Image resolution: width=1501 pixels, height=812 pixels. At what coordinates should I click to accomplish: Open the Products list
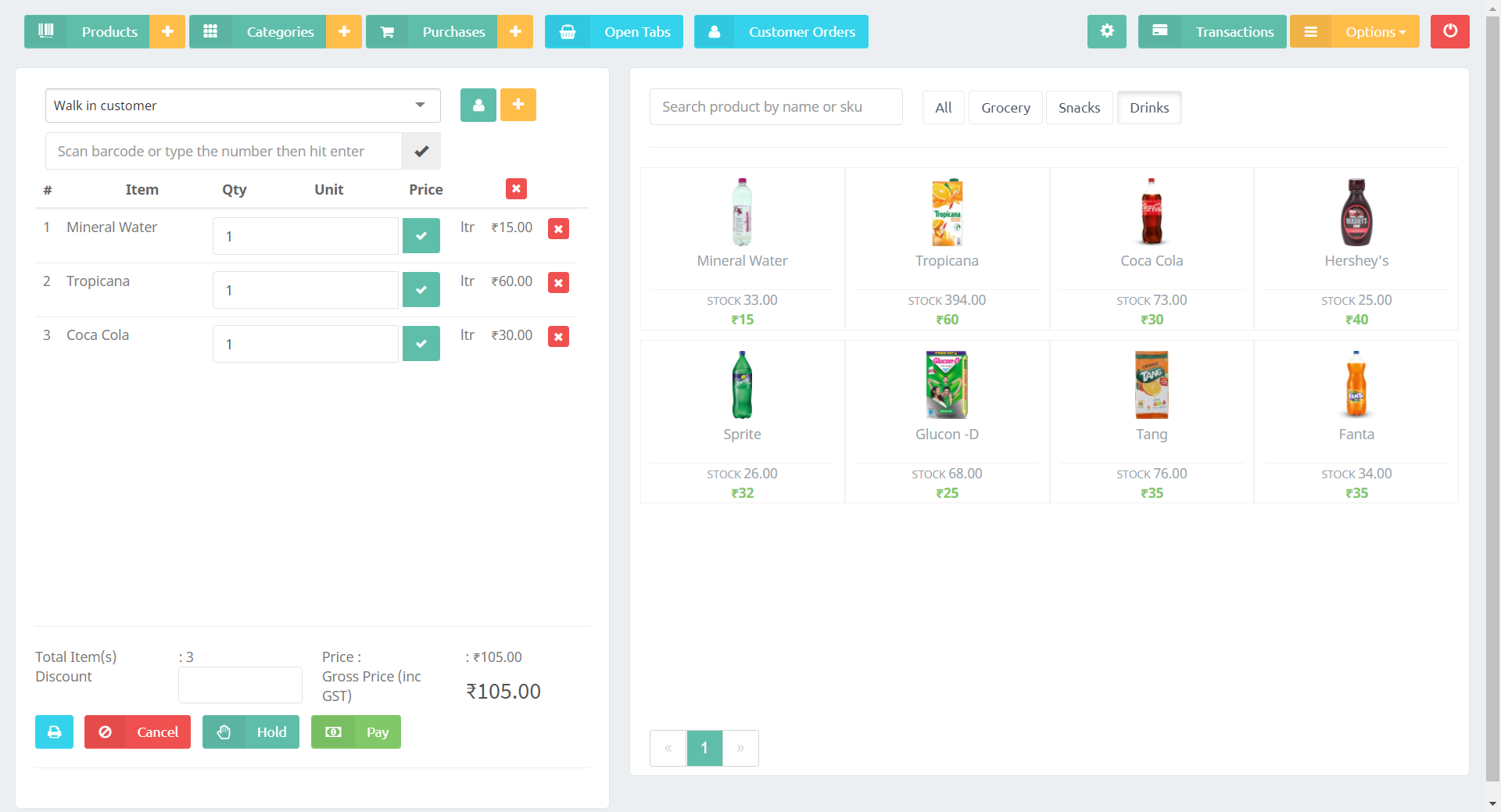(x=87, y=32)
